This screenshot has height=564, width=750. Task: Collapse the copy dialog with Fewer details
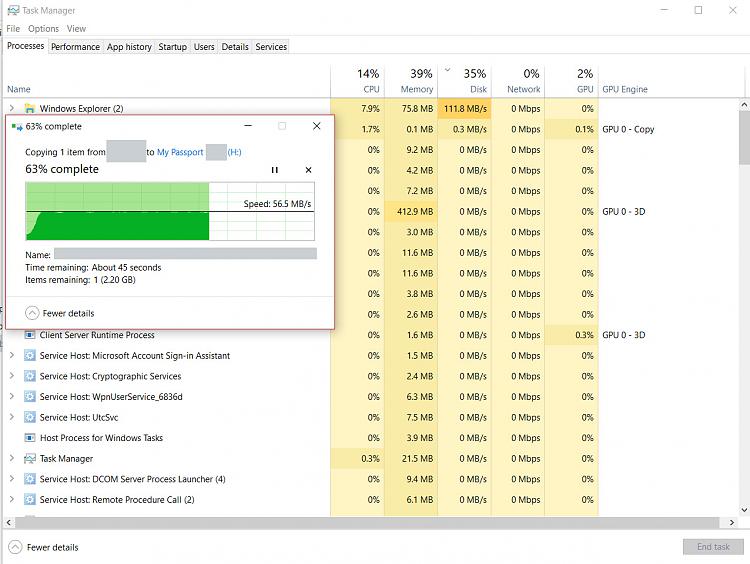(60, 313)
